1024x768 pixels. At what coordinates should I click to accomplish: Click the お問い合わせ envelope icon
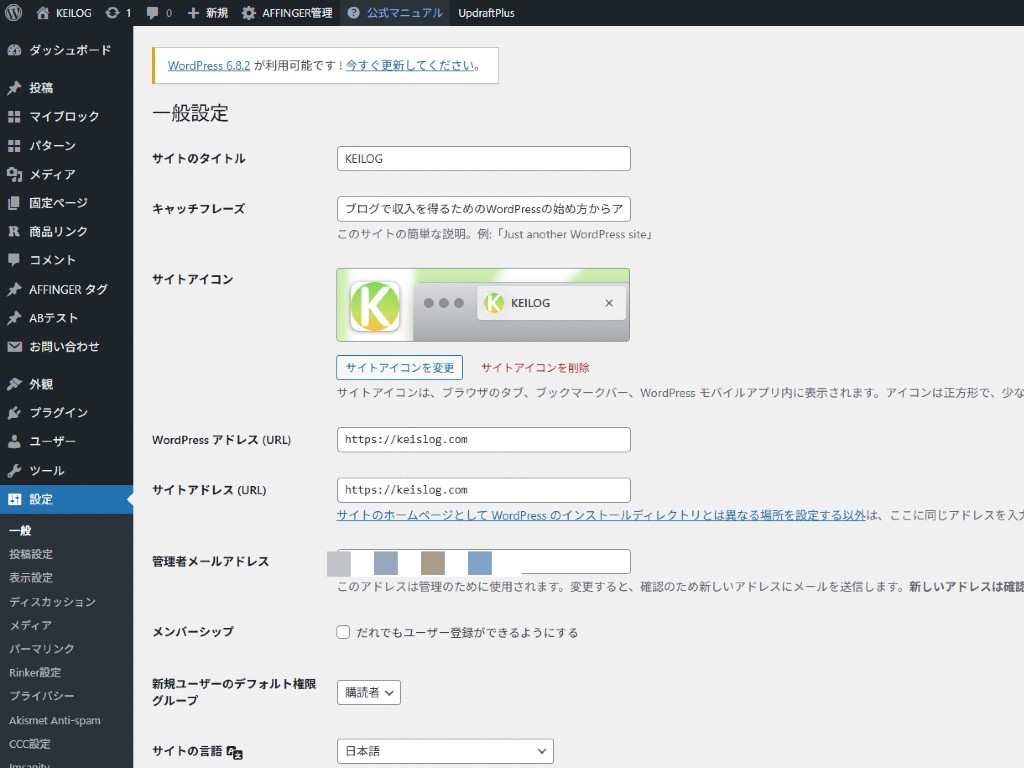coord(14,346)
